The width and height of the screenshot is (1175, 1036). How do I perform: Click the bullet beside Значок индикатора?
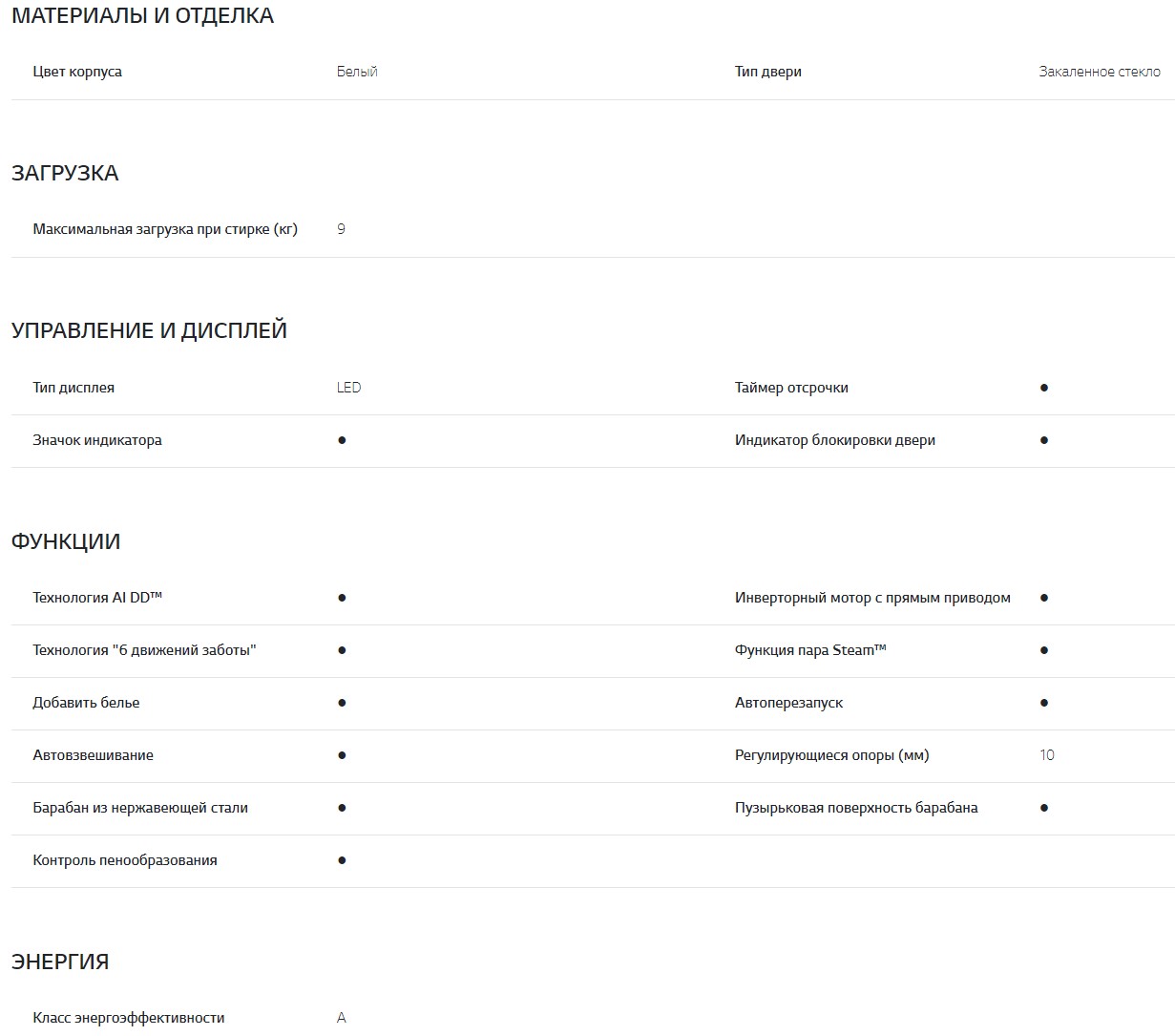[x=342, y=440]
